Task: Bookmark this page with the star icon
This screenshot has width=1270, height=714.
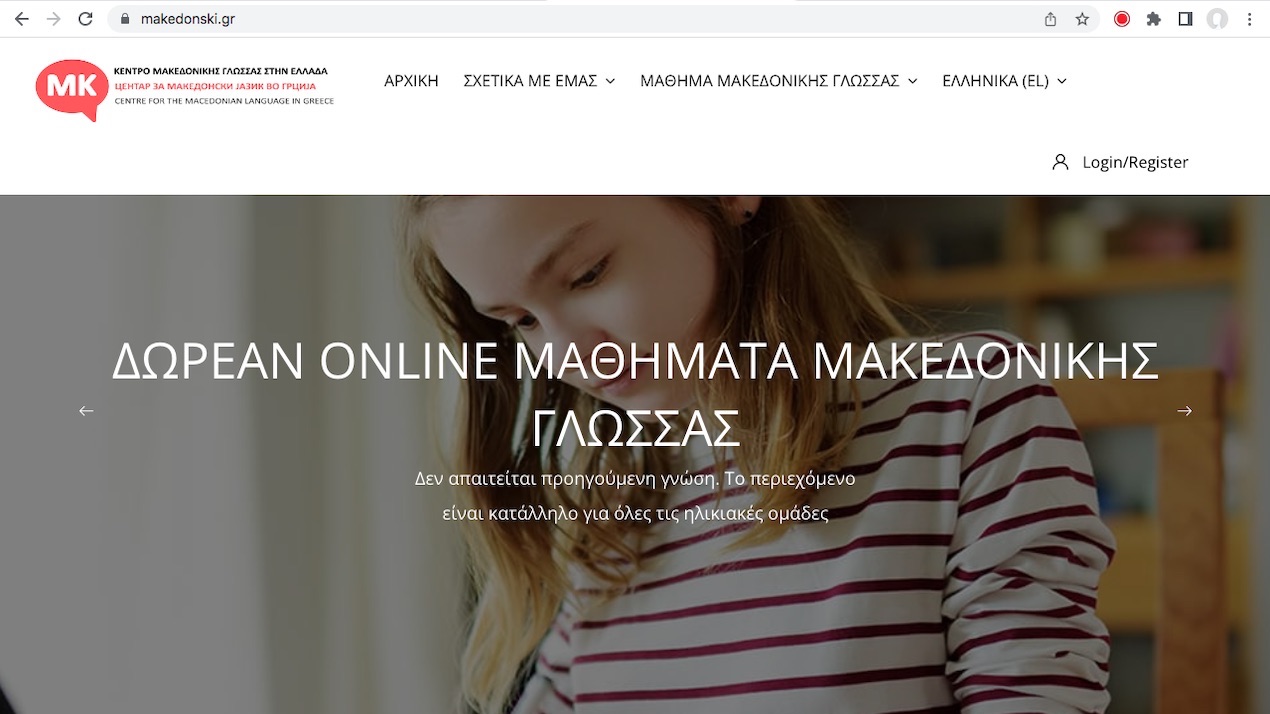Action: 1082,19
